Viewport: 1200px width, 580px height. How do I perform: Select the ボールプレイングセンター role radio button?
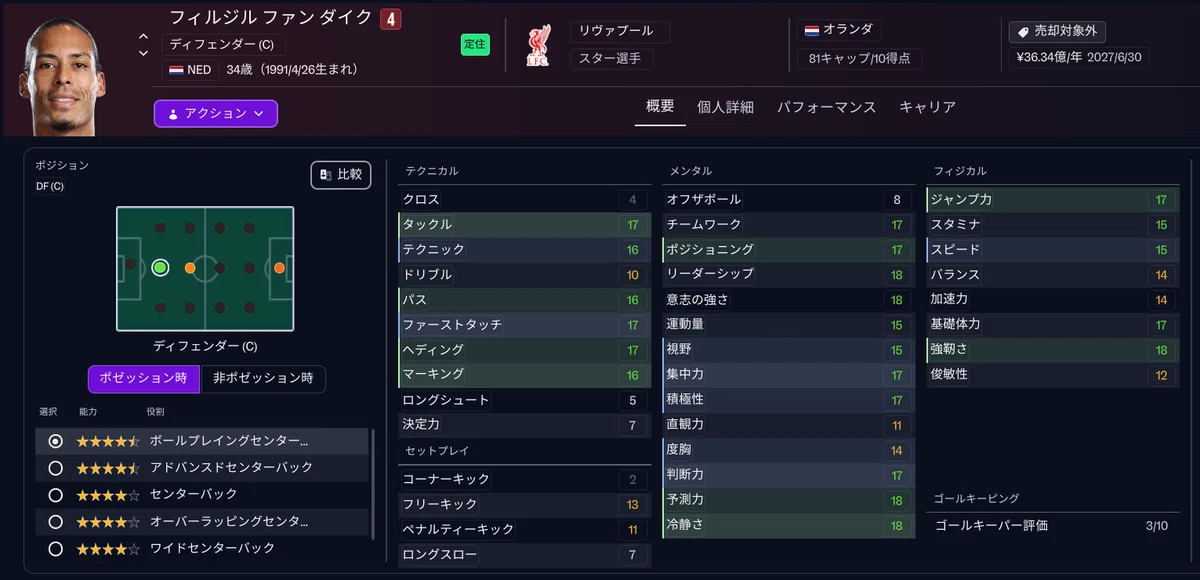tap(56, 441)
